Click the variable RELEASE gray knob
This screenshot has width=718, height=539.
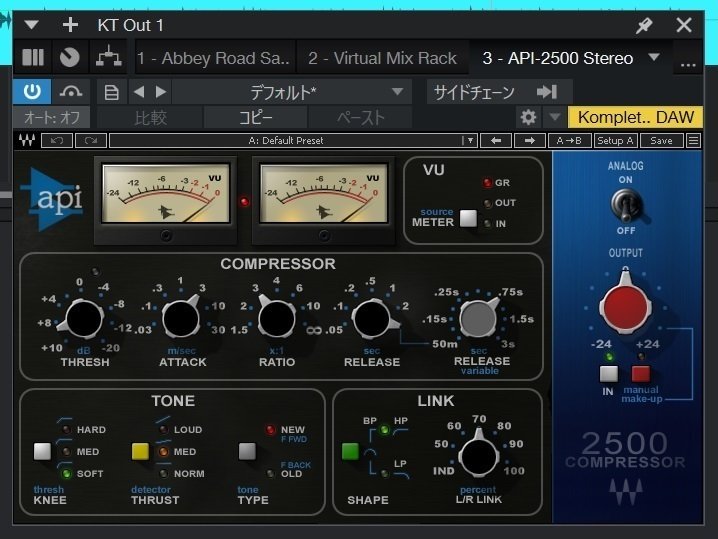click(x=479, y=318)
